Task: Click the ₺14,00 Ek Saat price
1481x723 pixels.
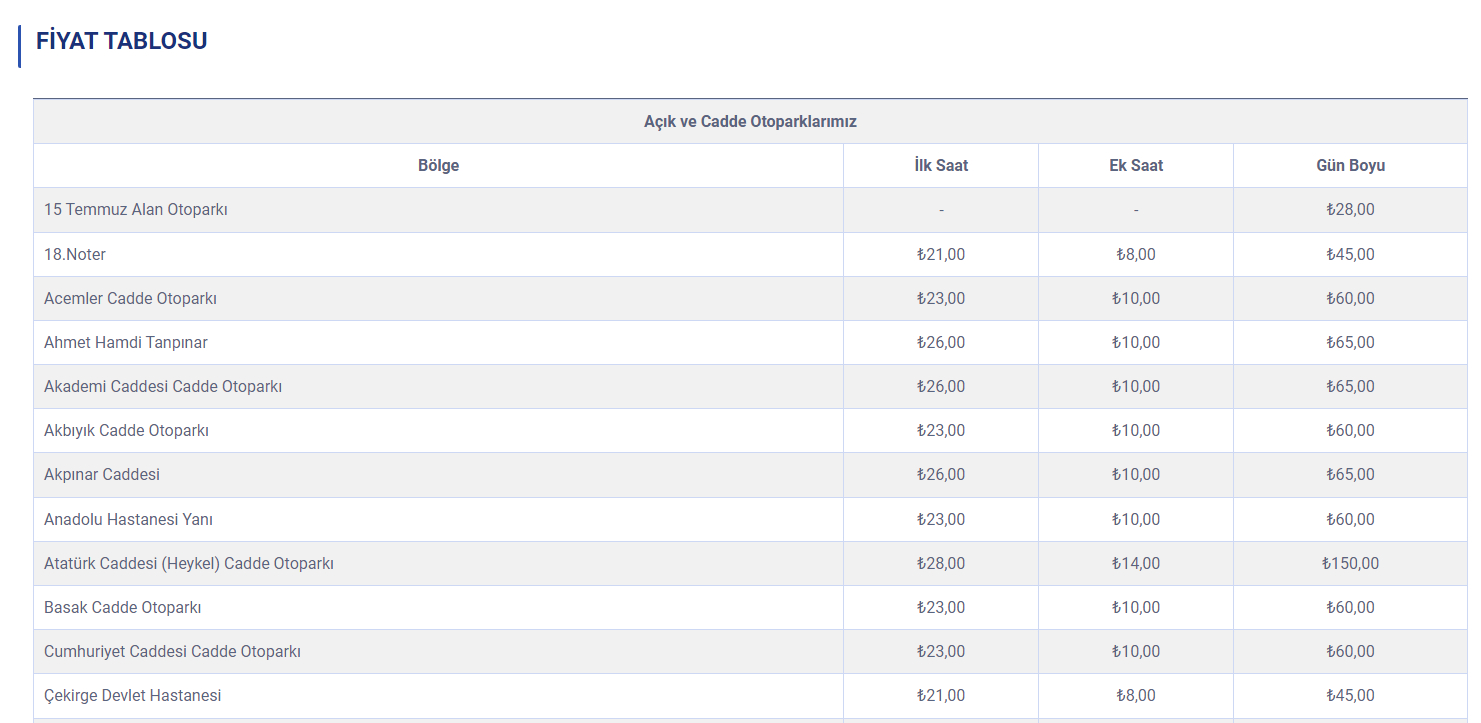Action: pos(1135,563)
